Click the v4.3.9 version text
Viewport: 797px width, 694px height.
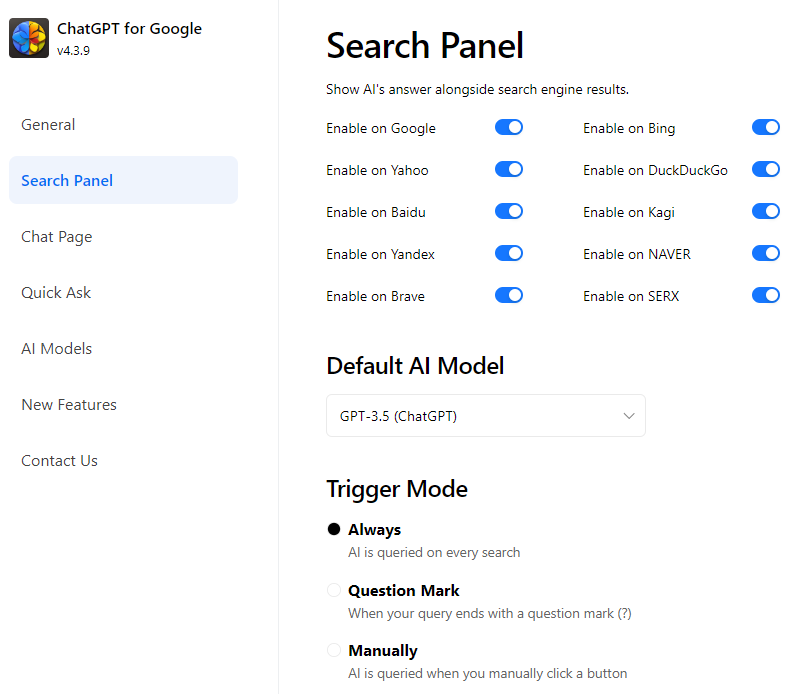pyautogui.click(x=73, y=51)
